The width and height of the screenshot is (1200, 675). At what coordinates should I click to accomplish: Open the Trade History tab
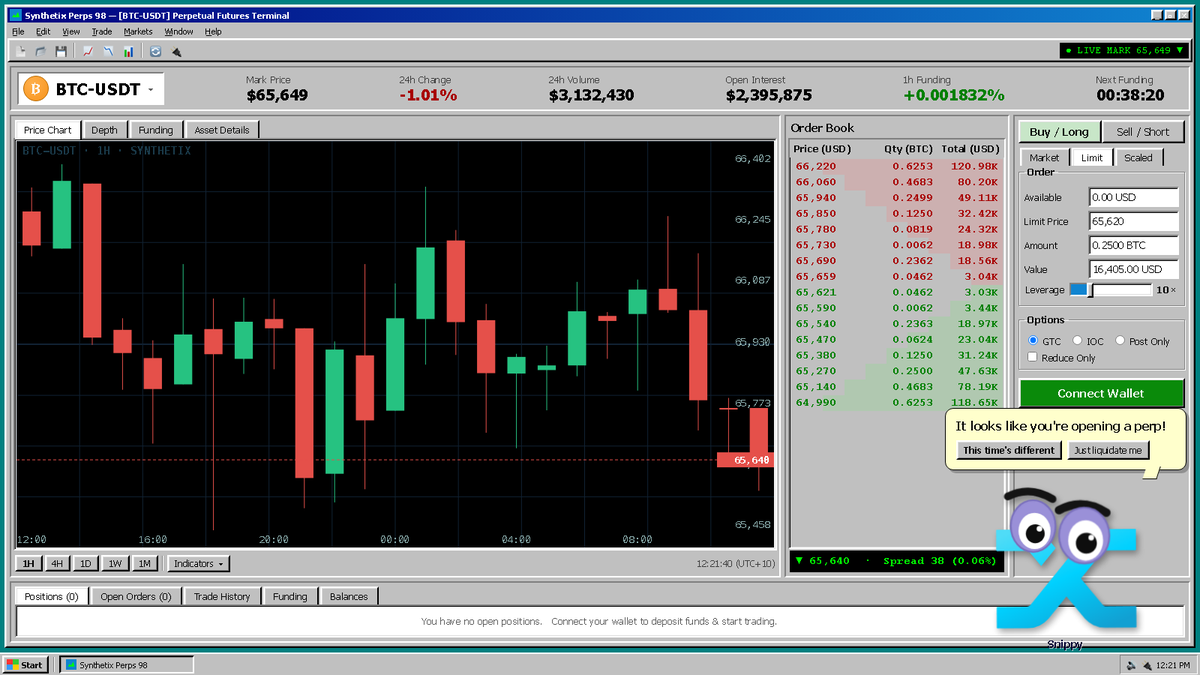coord(222,597)
